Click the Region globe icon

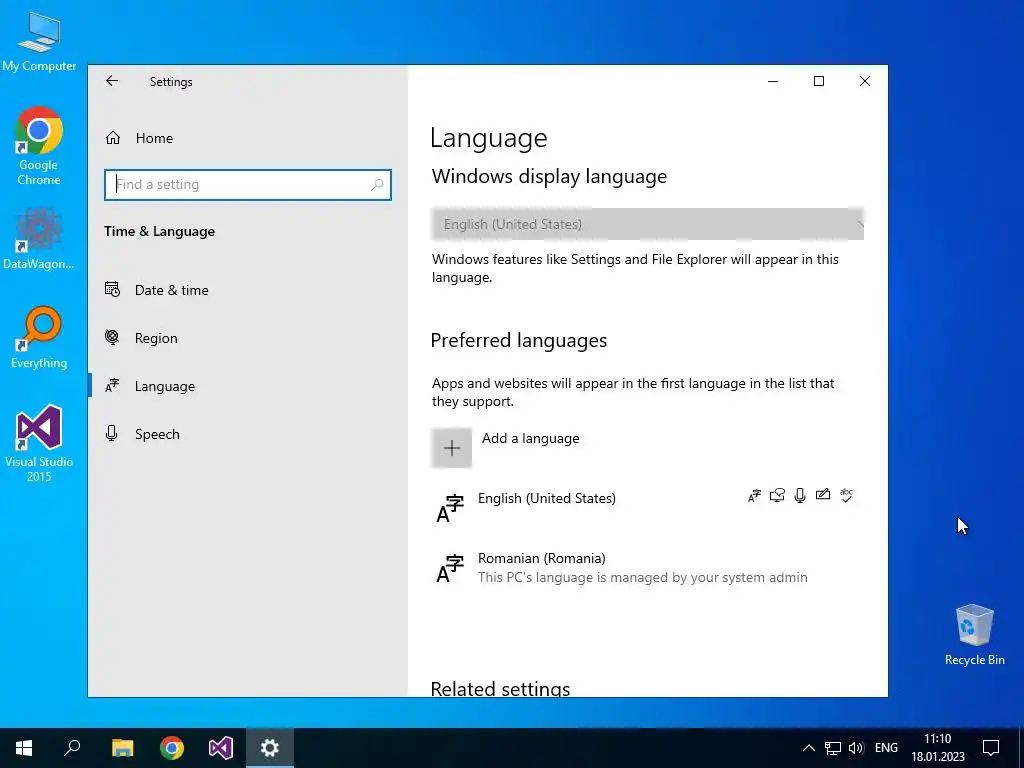coord(112,337)
